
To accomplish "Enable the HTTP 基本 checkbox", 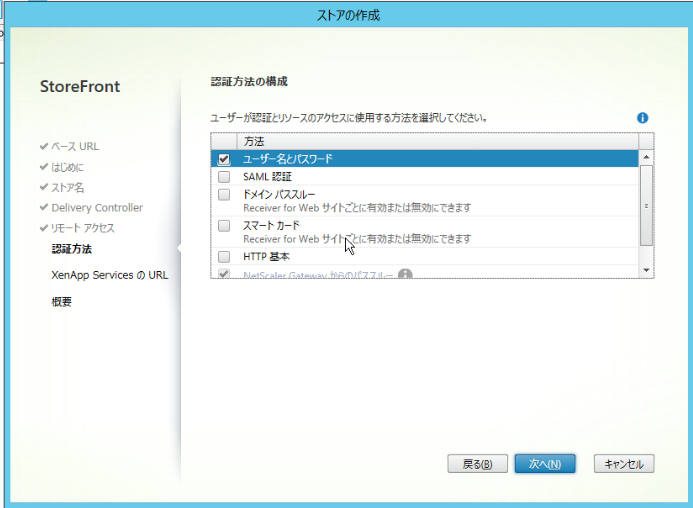I will (x=224, y=257).
